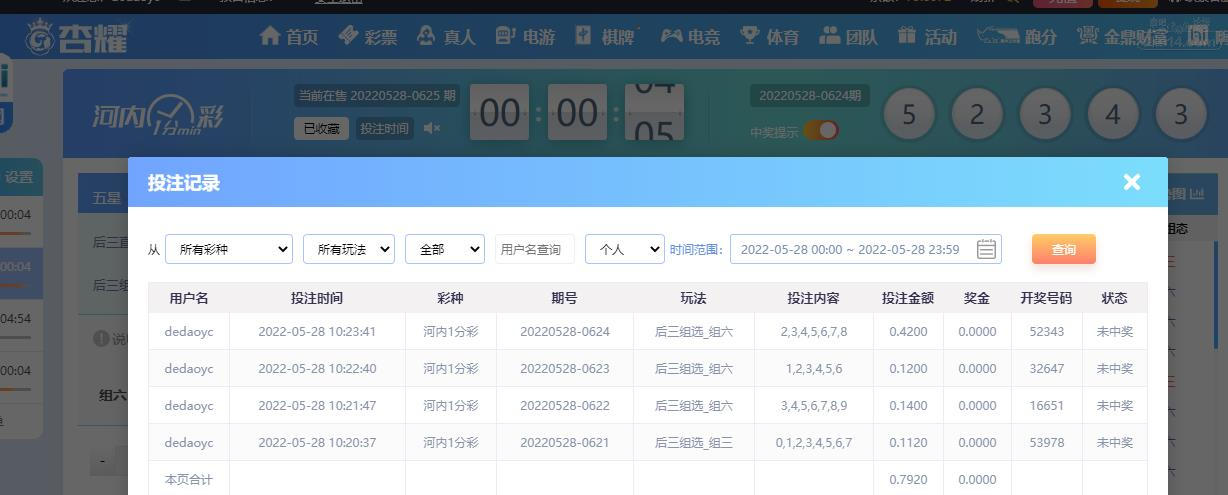Select the draw number 16651 cell
The image size is (1228, 495).
tap(1047, 405)
